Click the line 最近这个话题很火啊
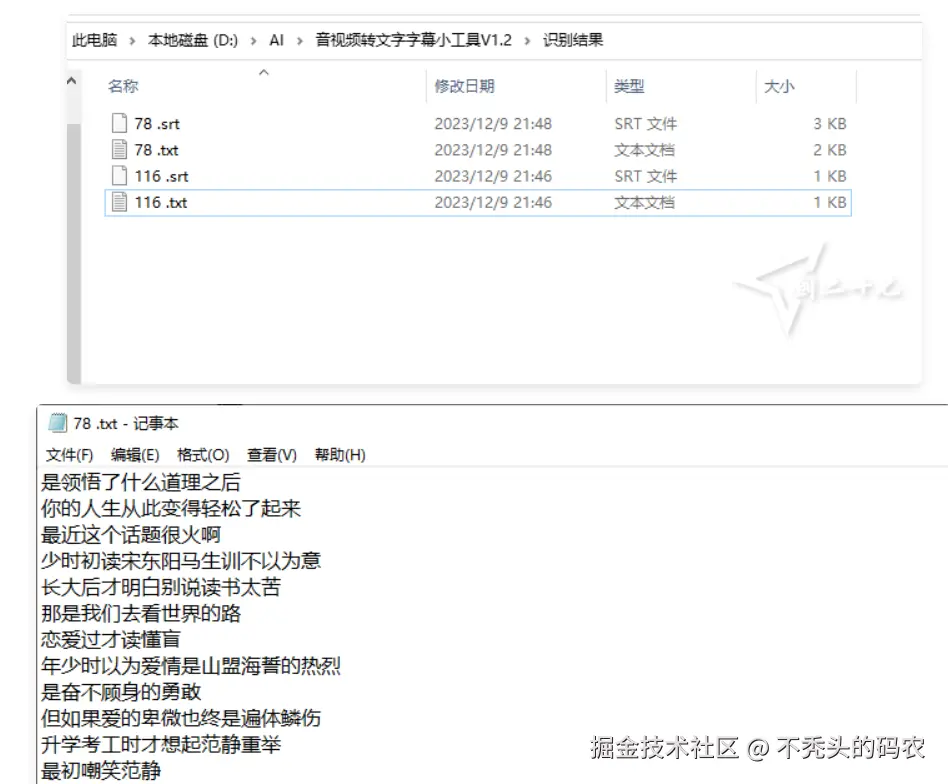Image resolution: width=948 pixels, height=784 pixels. pos(131,534)
